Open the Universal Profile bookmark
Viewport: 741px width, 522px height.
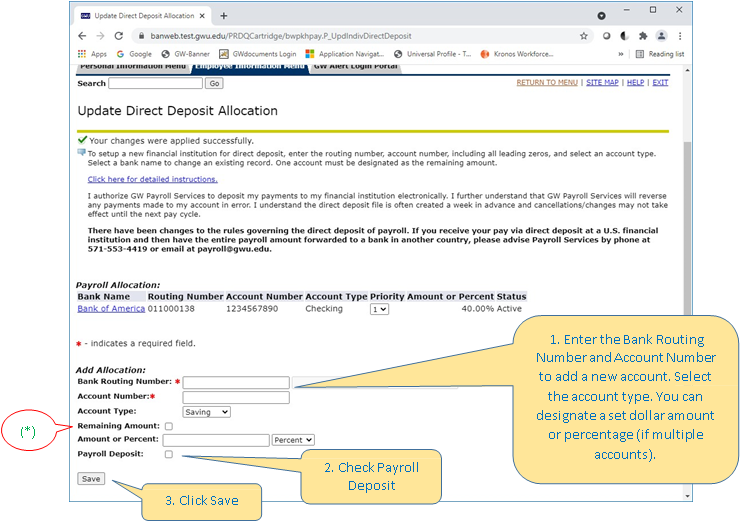click(432, 54)
